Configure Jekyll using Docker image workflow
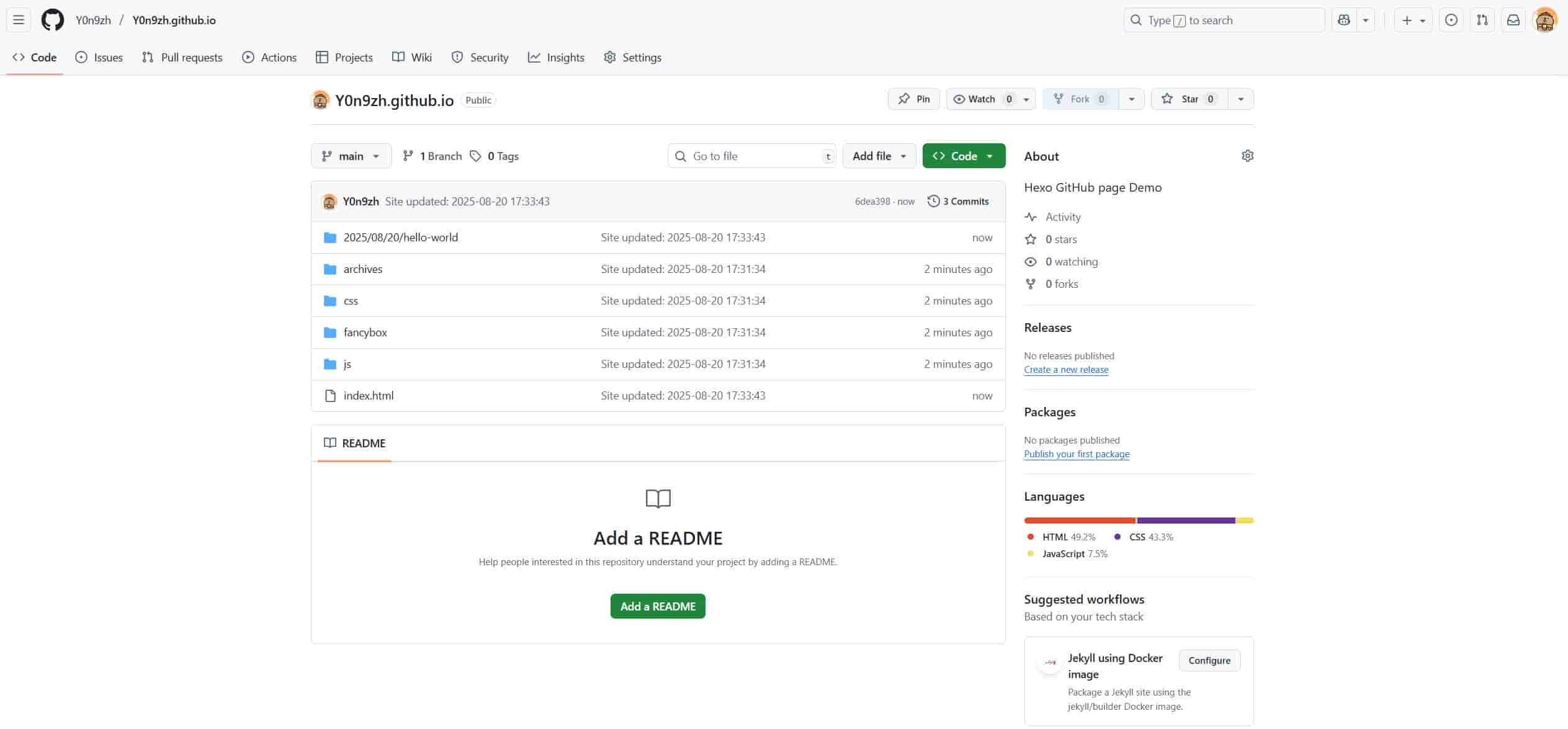Viewport: 1568px width, 729px height. (1209, 661)
